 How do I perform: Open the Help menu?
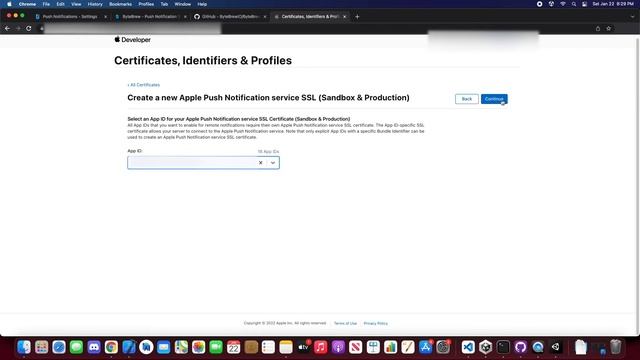click(202, 4)
